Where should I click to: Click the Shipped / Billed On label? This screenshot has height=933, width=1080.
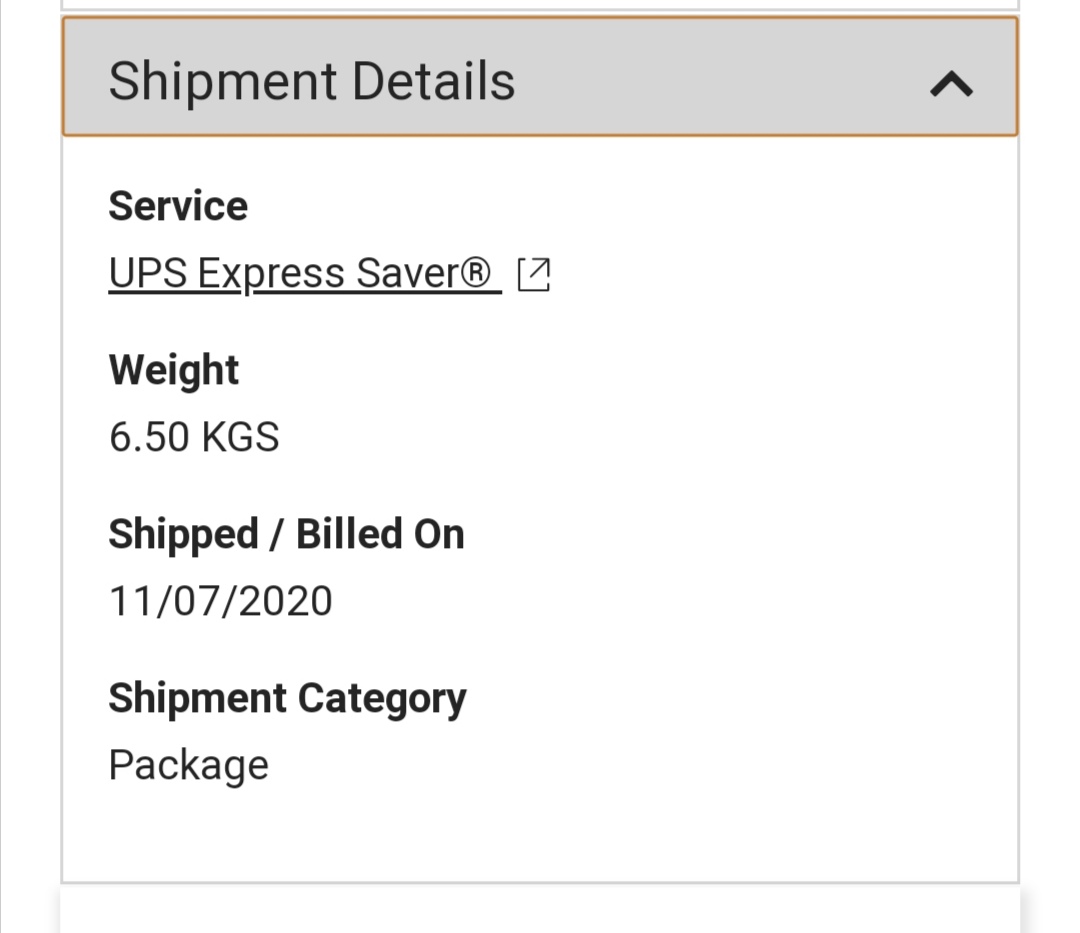pyautogui.click(x=287, y=535)
